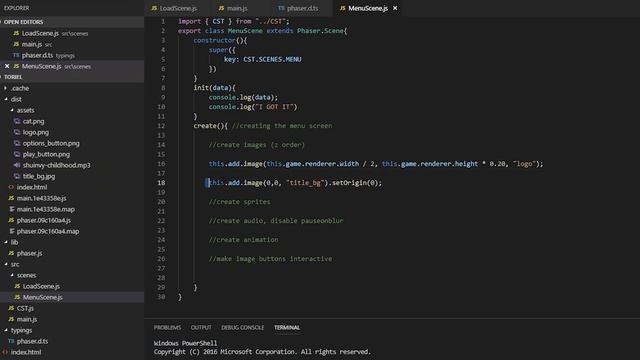
Task: Open CST.js in the src folder
Action: pyautogui.click(x=25, y=308)
